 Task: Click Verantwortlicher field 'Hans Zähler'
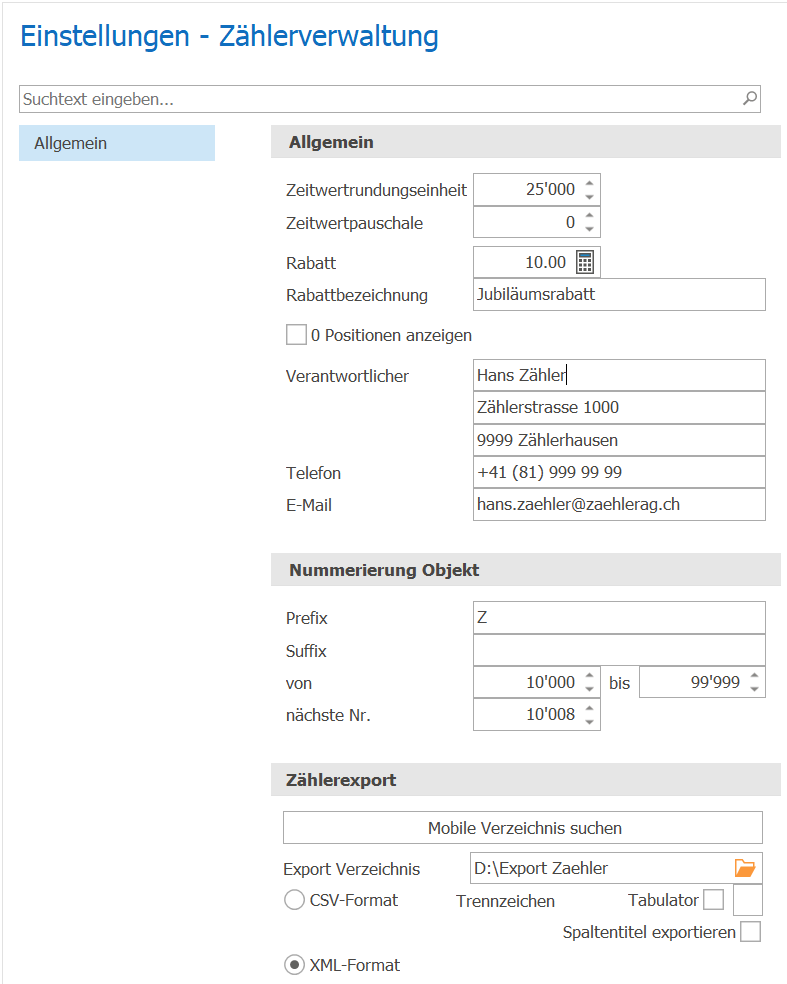619,375
